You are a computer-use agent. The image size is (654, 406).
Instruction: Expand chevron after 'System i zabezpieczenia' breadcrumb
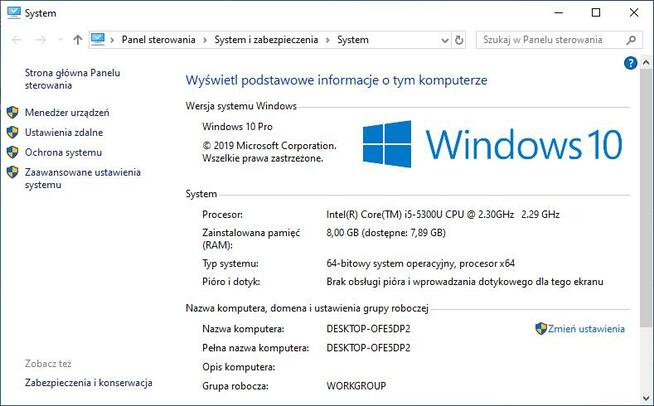click(x=328, y=40)
